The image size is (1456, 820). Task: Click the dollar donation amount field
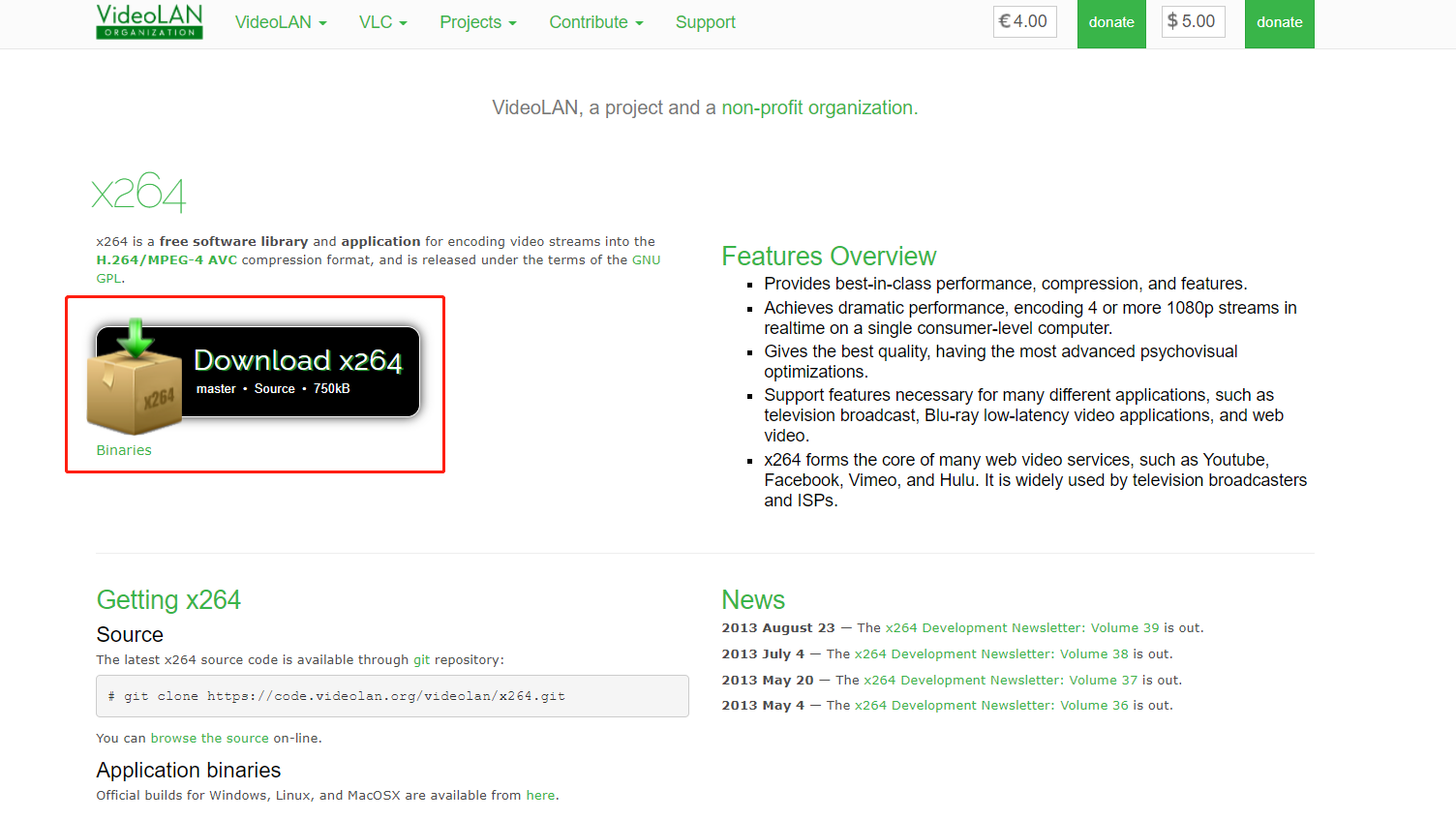coord(1193,21)
